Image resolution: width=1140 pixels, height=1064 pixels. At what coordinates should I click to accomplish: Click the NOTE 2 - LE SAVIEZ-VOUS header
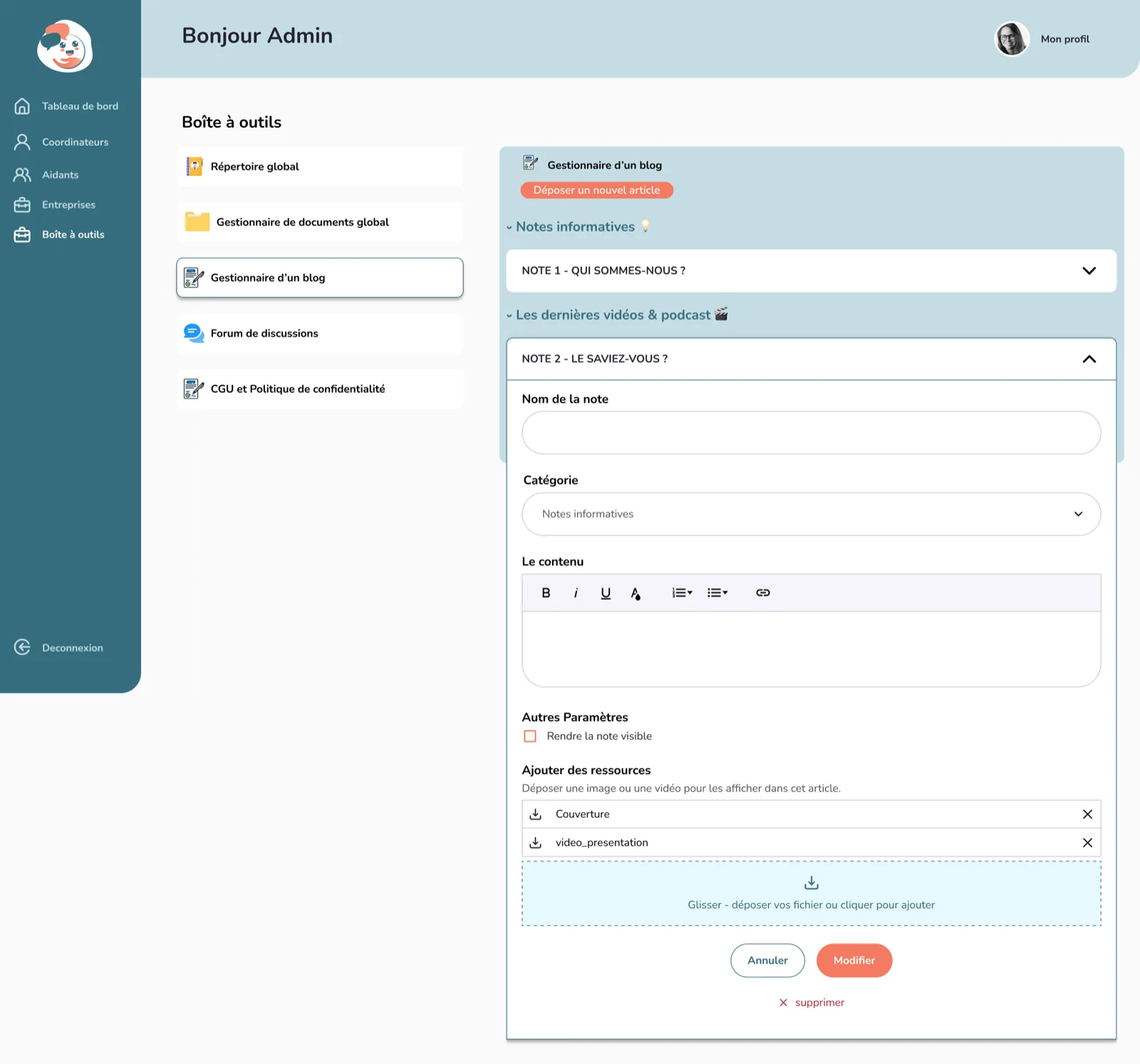[x=812, y=359]
